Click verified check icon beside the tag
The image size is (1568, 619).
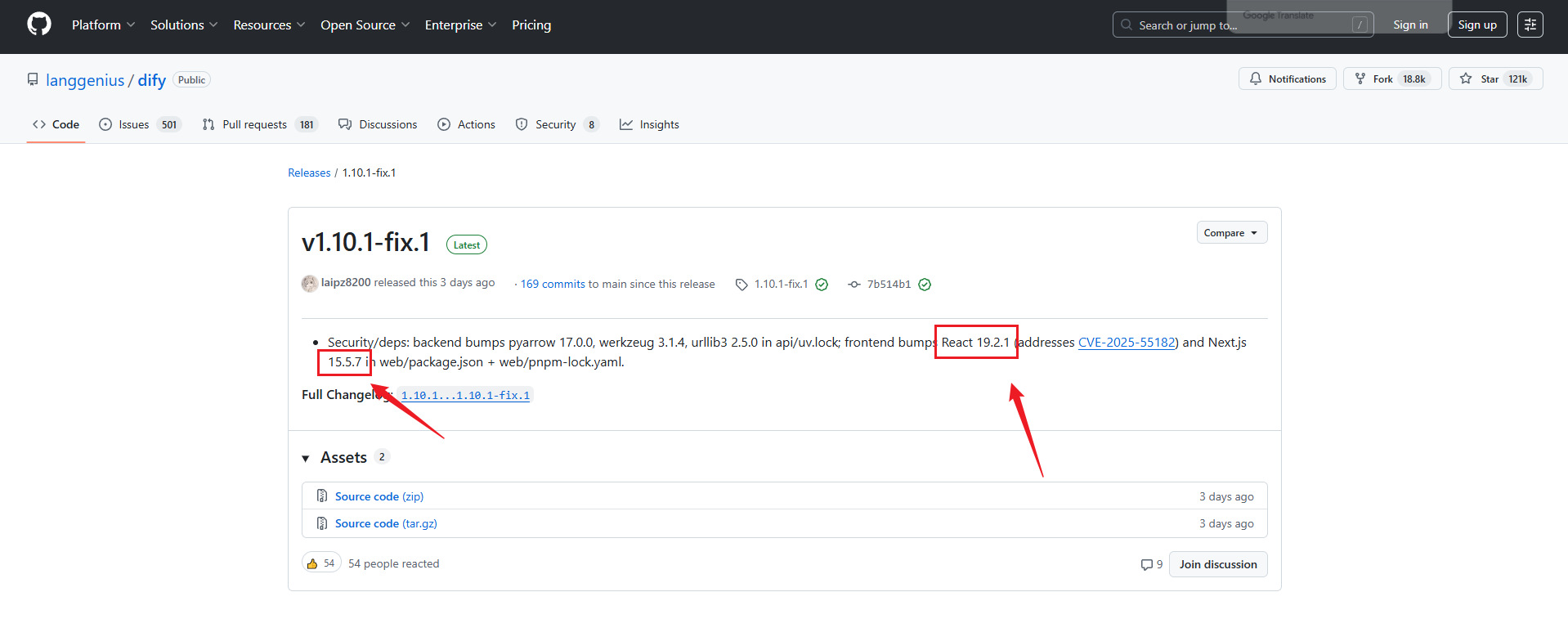(x=822, y=285)
